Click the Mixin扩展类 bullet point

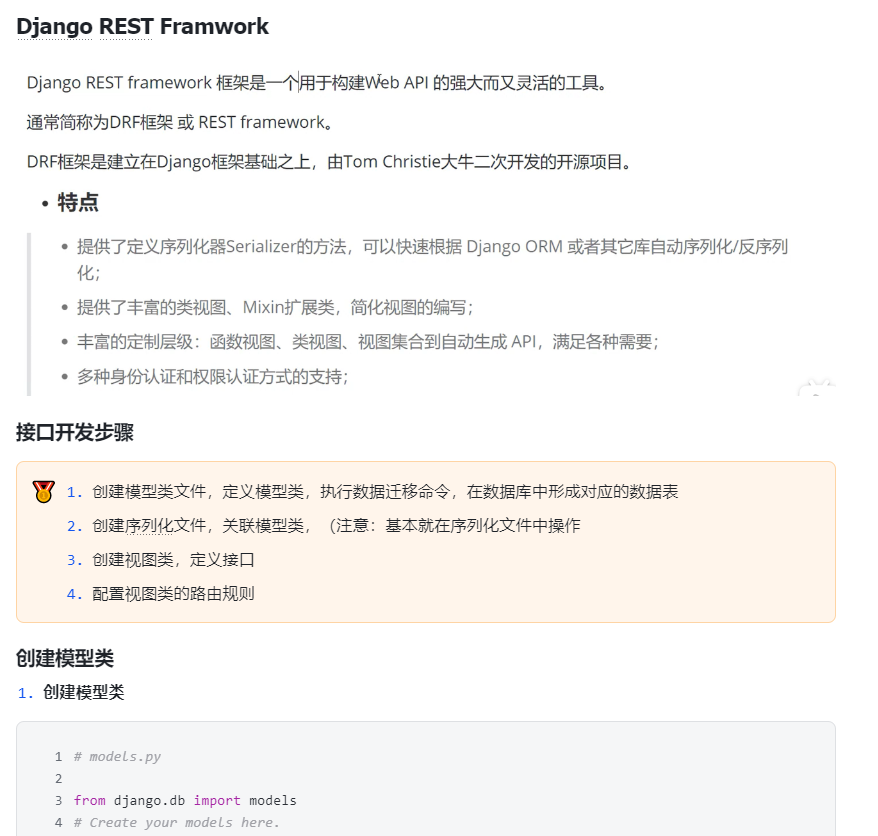tap(275, 307)
